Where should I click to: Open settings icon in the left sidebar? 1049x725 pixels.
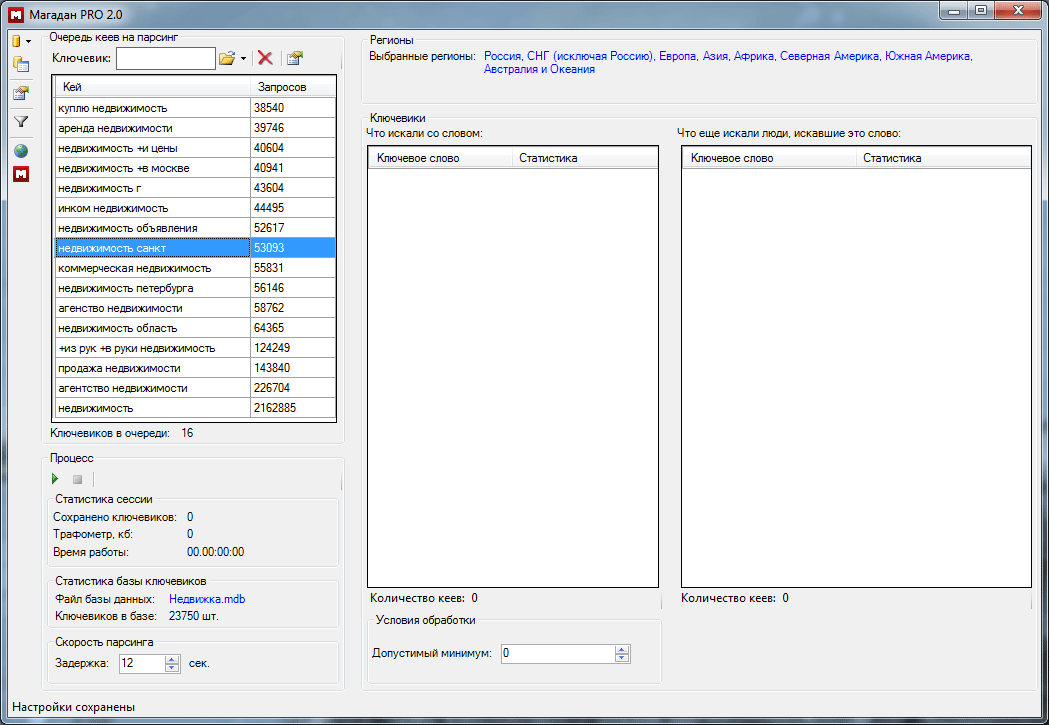(20, 94)
